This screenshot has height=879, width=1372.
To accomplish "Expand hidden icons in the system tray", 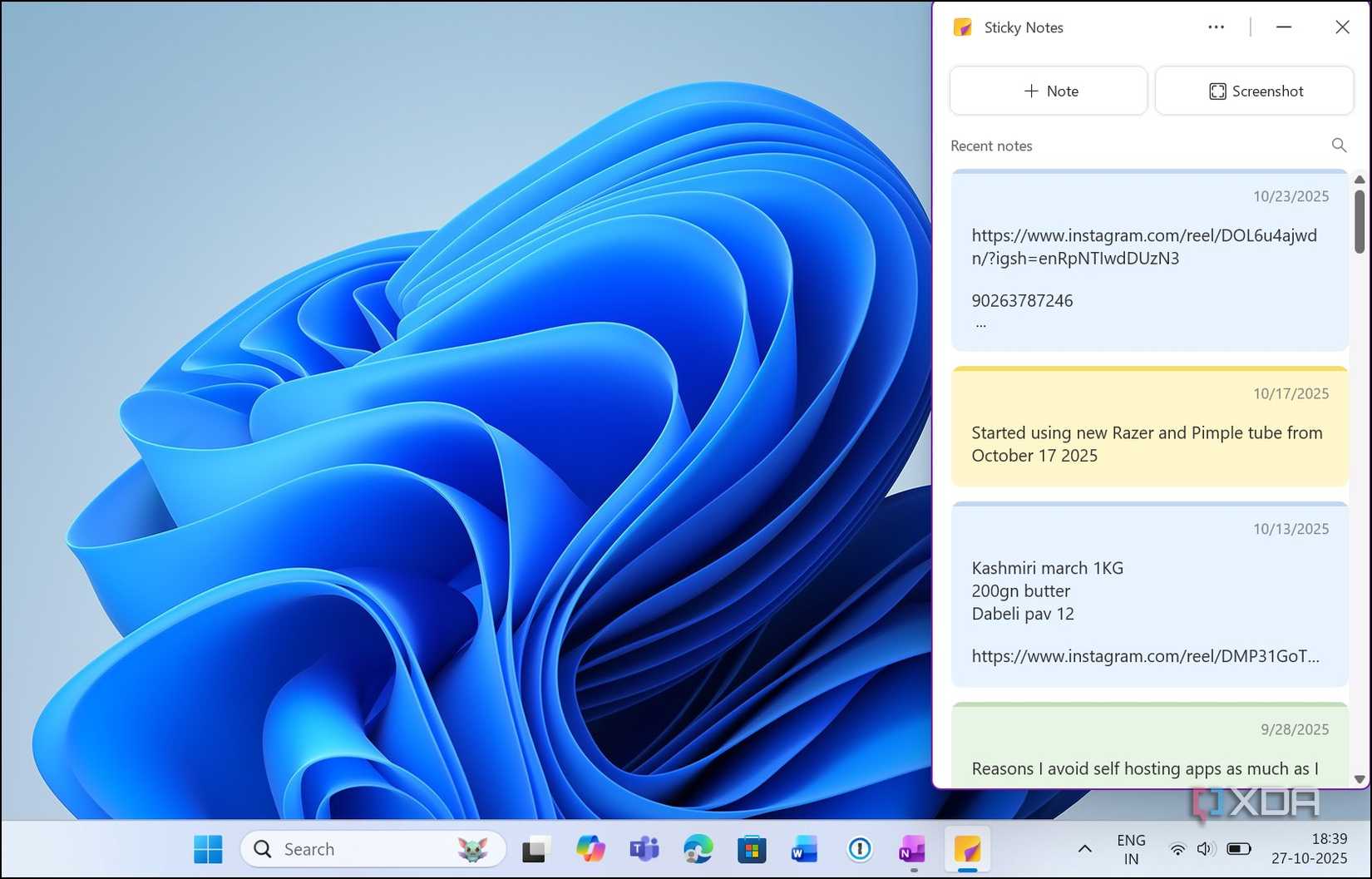I will point(1084,848).
